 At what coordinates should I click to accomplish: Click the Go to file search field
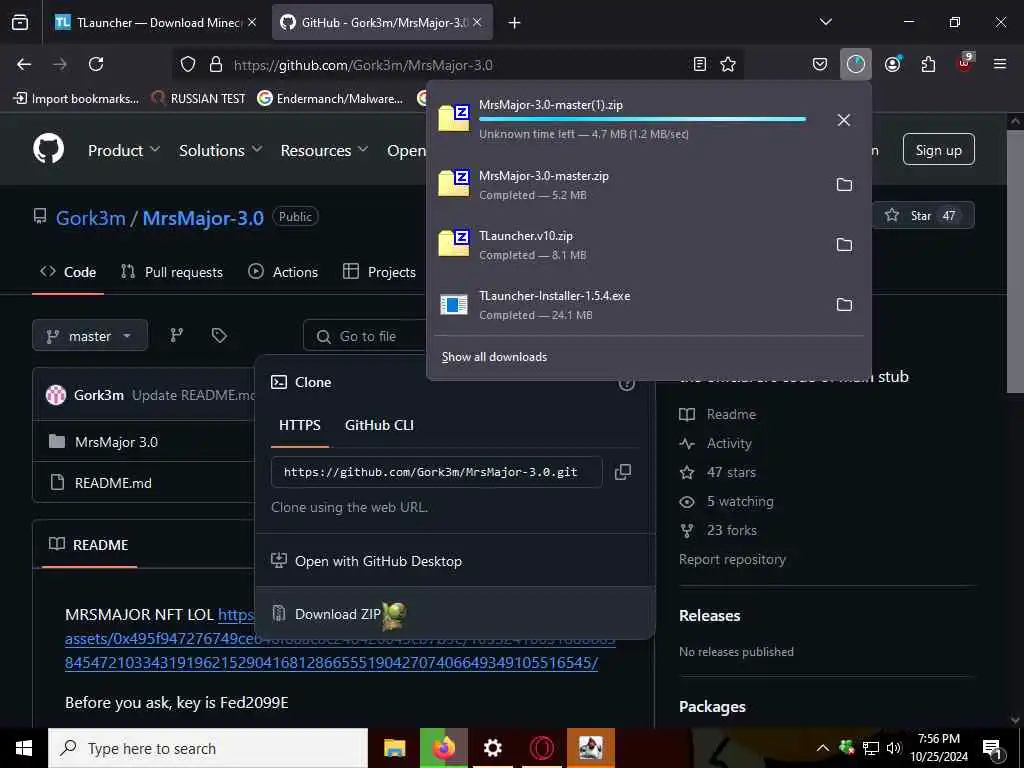[x=366, y=336]
